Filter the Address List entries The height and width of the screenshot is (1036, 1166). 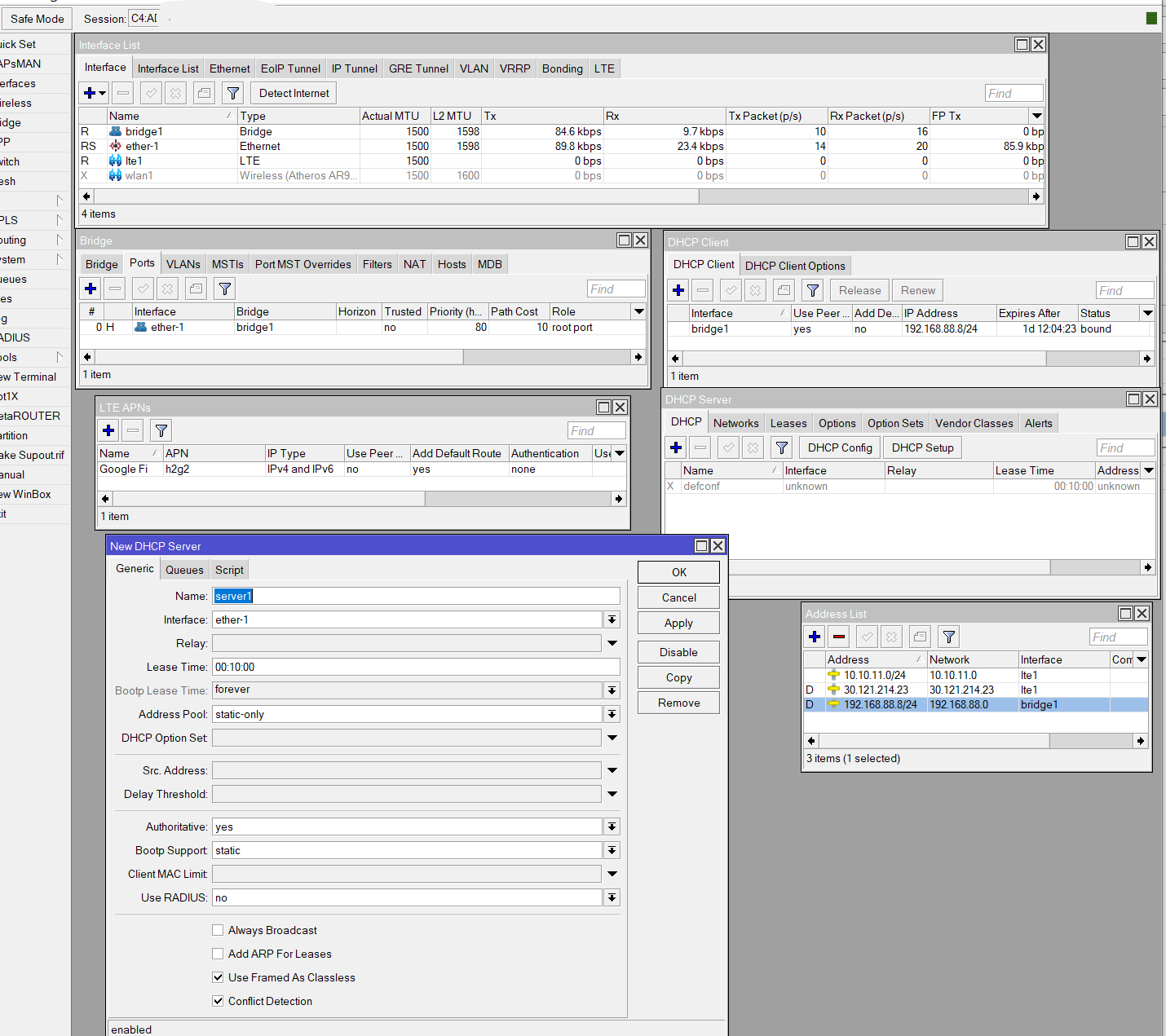(x=948, y=637)
